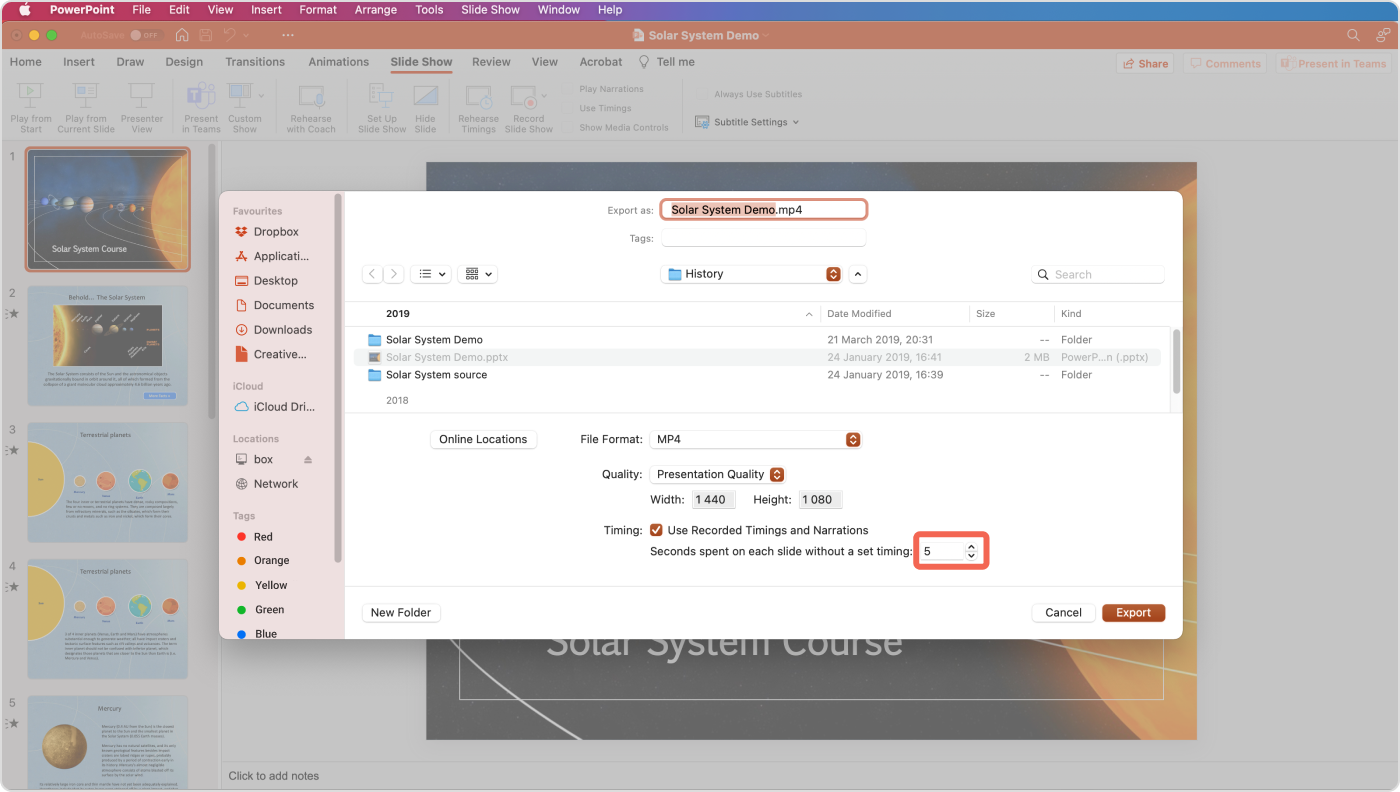Click the save icon in title bar
Screen dimensions: 1400x792
coord(206,35)
